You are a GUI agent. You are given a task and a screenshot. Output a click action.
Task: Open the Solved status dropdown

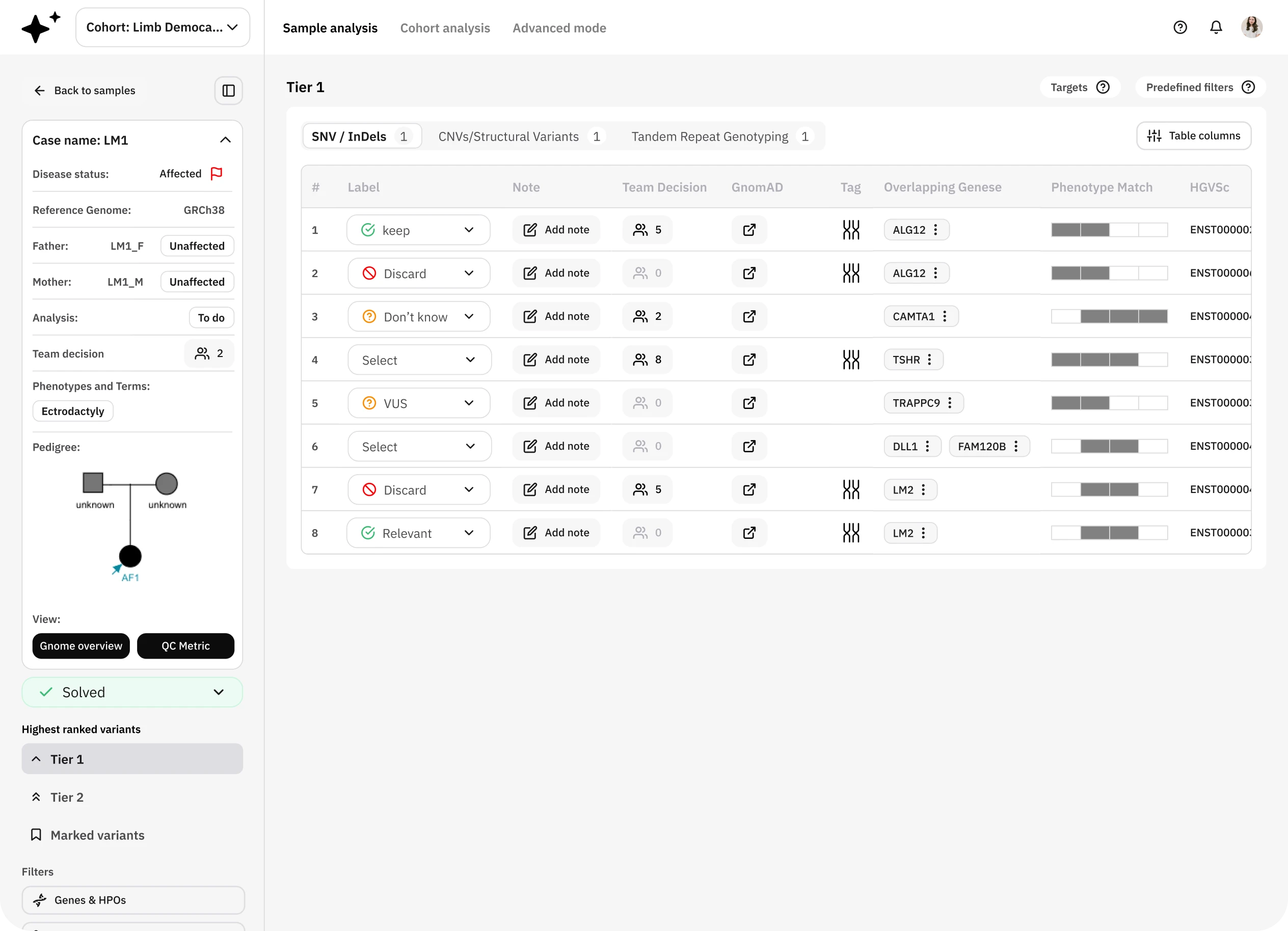pyautogui.click(x=132, y=692)
